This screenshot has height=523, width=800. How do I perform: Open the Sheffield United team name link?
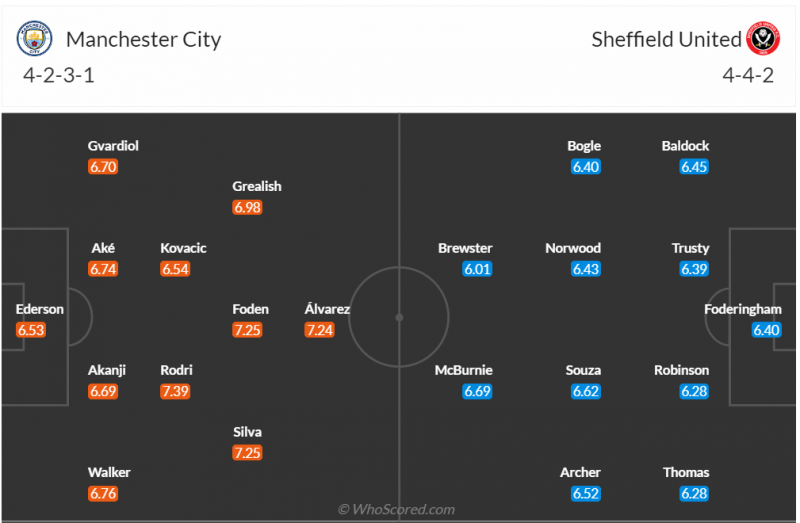[x=666, y=40]
